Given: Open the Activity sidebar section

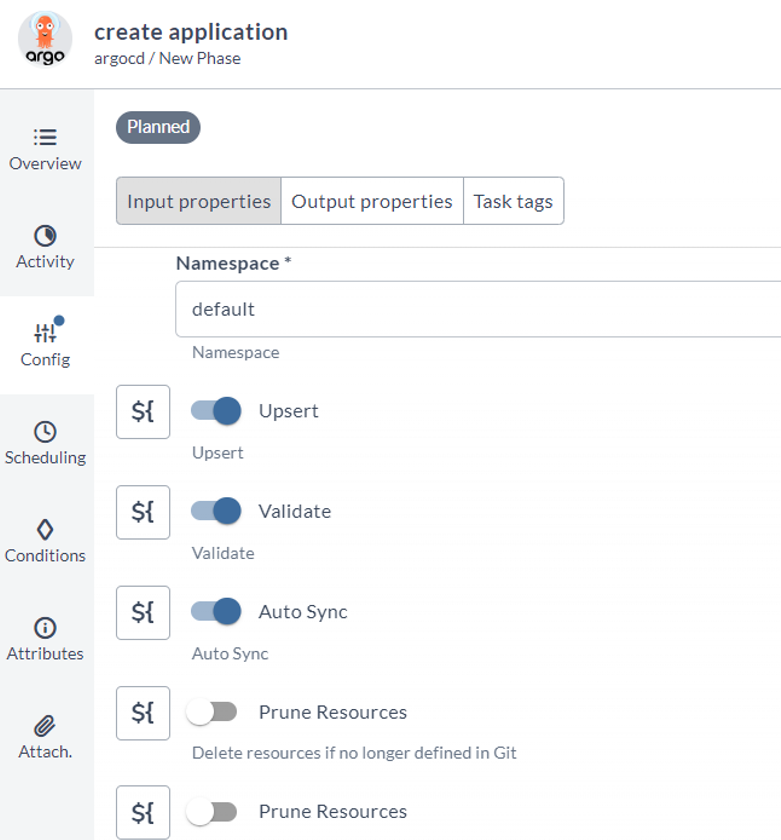Looking at the screenshot, I should point(45,247).
